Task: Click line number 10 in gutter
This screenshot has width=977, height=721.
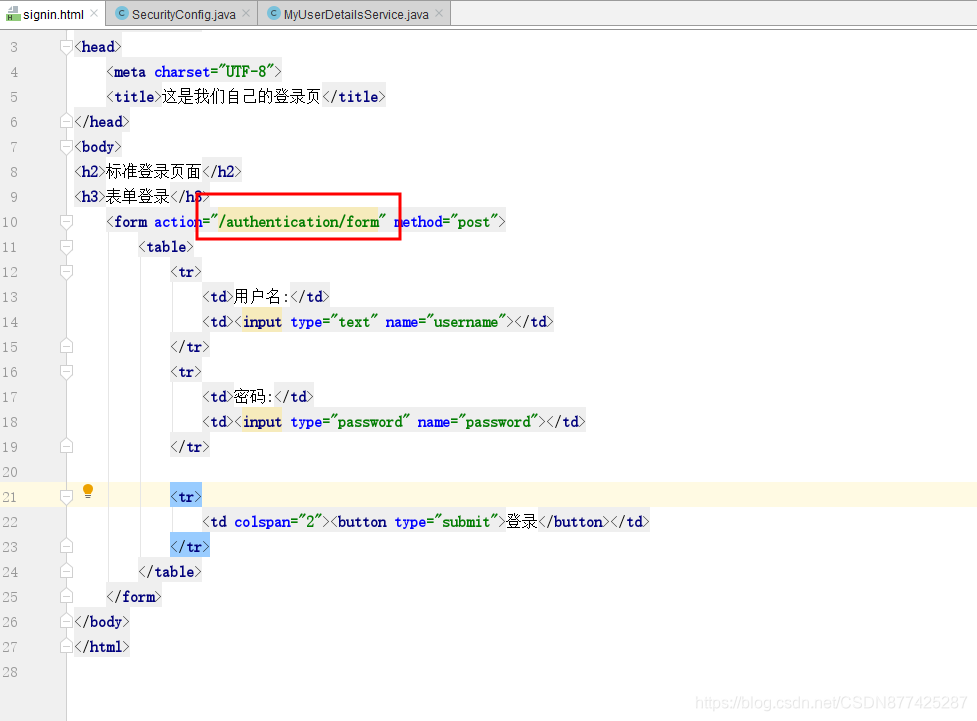Action: tap(10, 222)
